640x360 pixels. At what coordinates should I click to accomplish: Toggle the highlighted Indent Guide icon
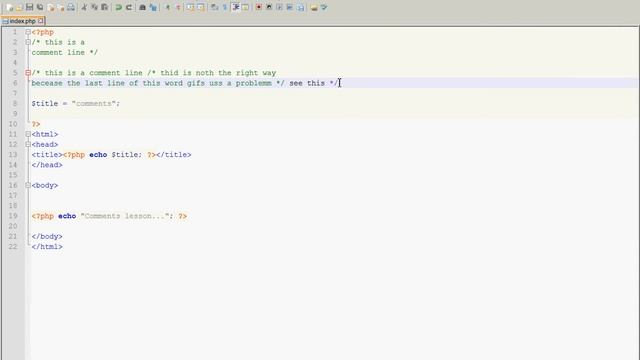click(x=236, y=7)
